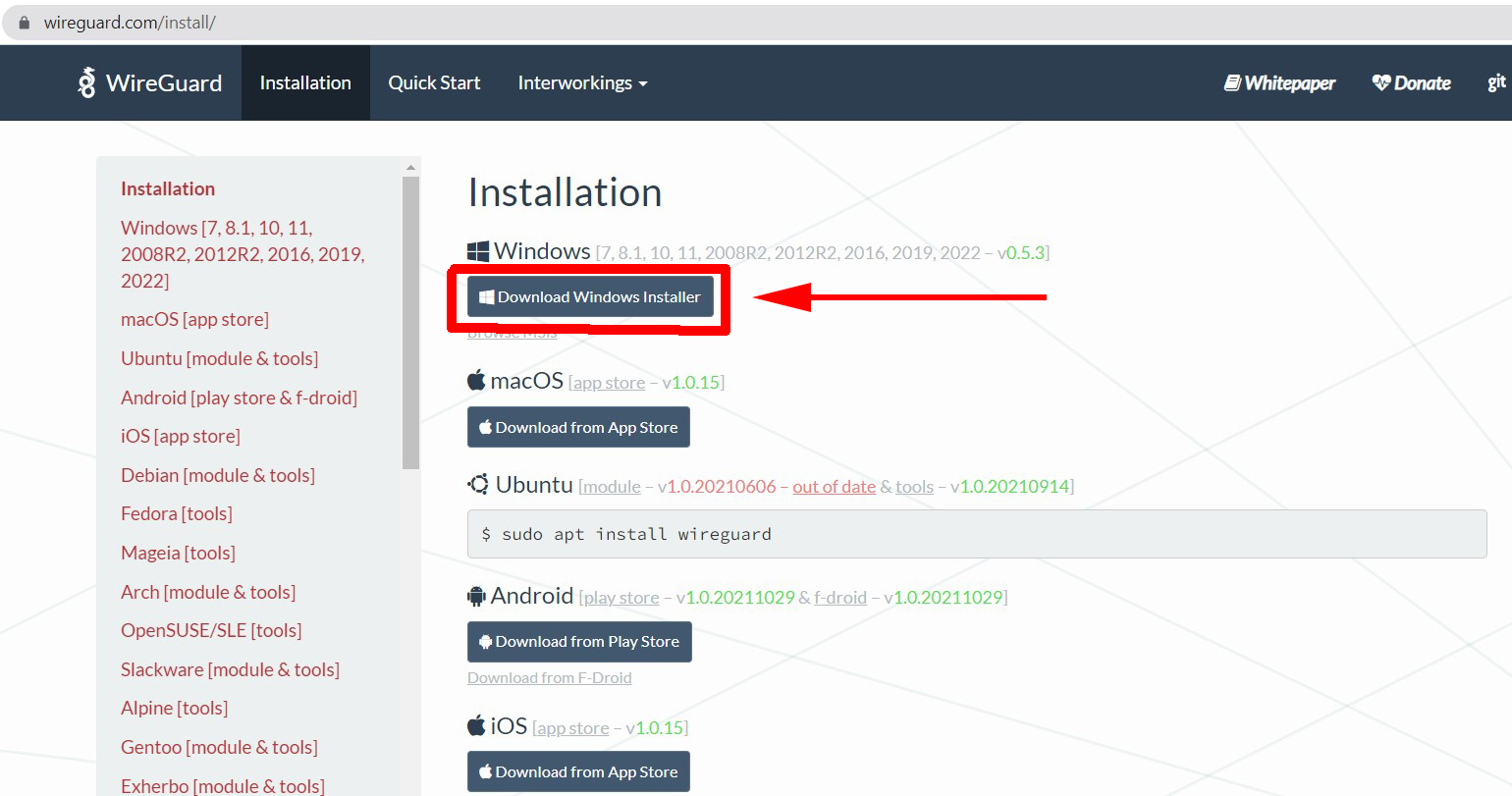Click the Ubuntu logo beside Ubuntu heading

click(x=478, y=485)
